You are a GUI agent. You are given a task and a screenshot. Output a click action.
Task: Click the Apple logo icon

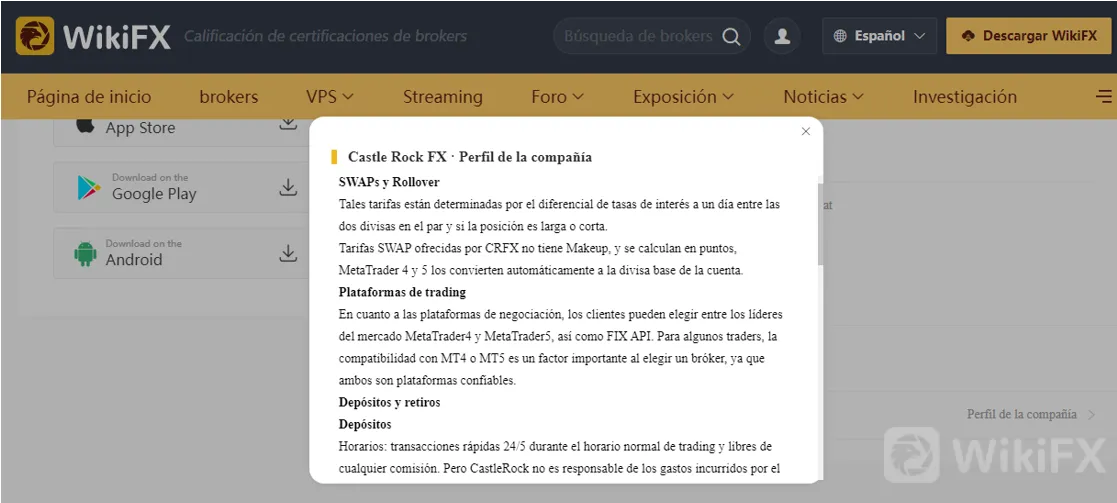pyautogui.click(x=85, y=125)
